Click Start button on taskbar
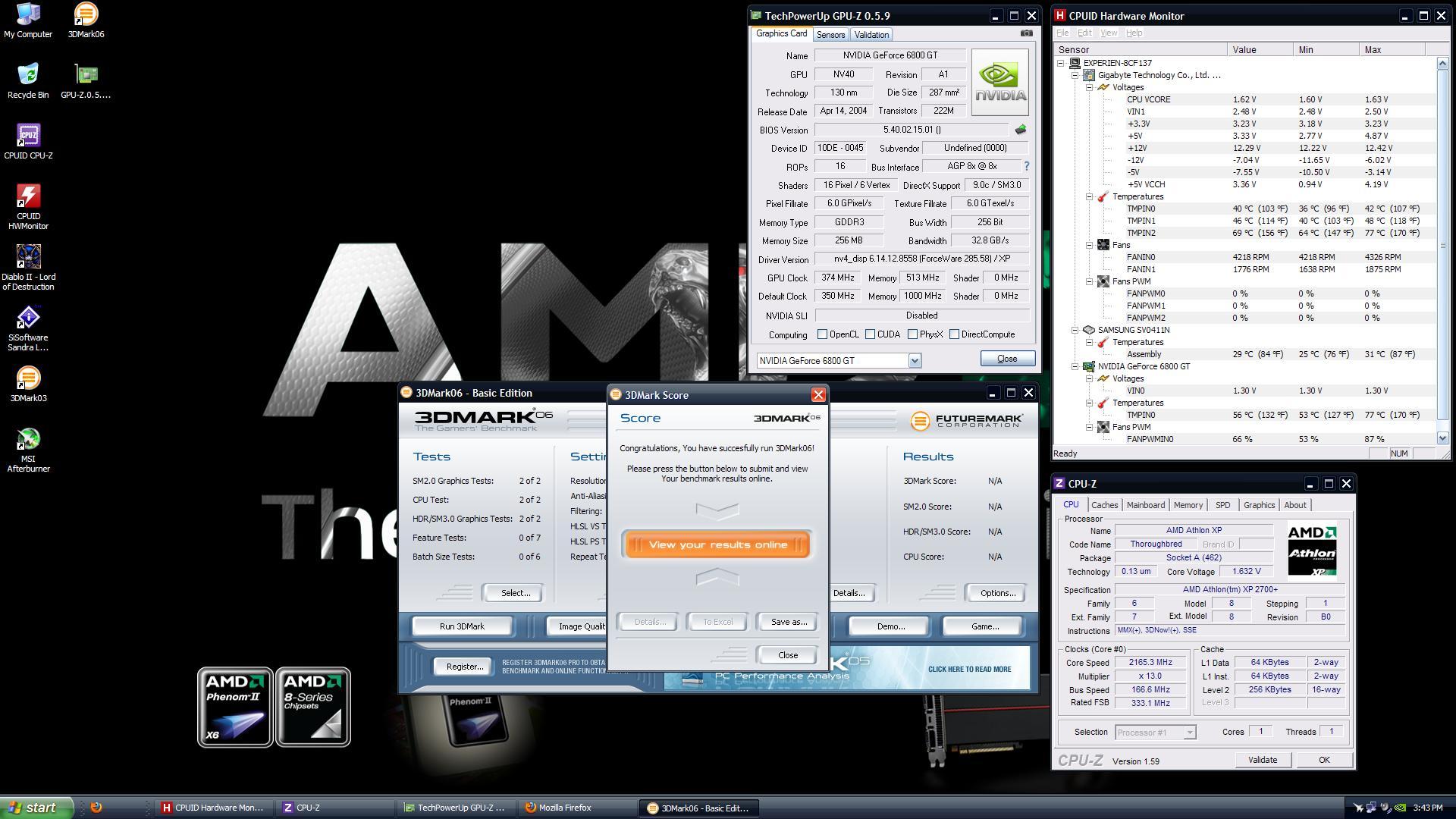The height and width of the screenshot is (819, 1456). [x=36, y=808]
